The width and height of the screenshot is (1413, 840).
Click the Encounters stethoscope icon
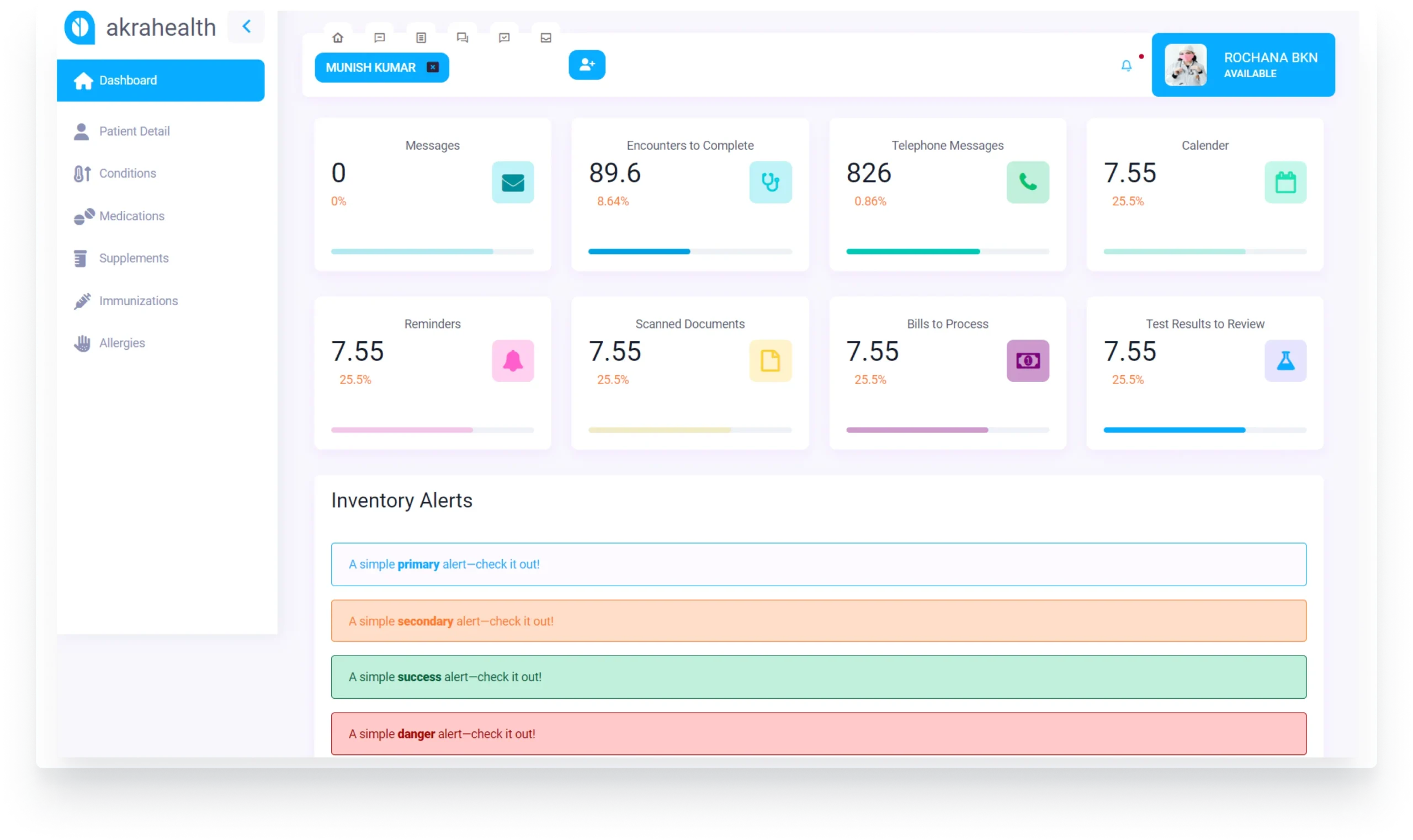771,182
